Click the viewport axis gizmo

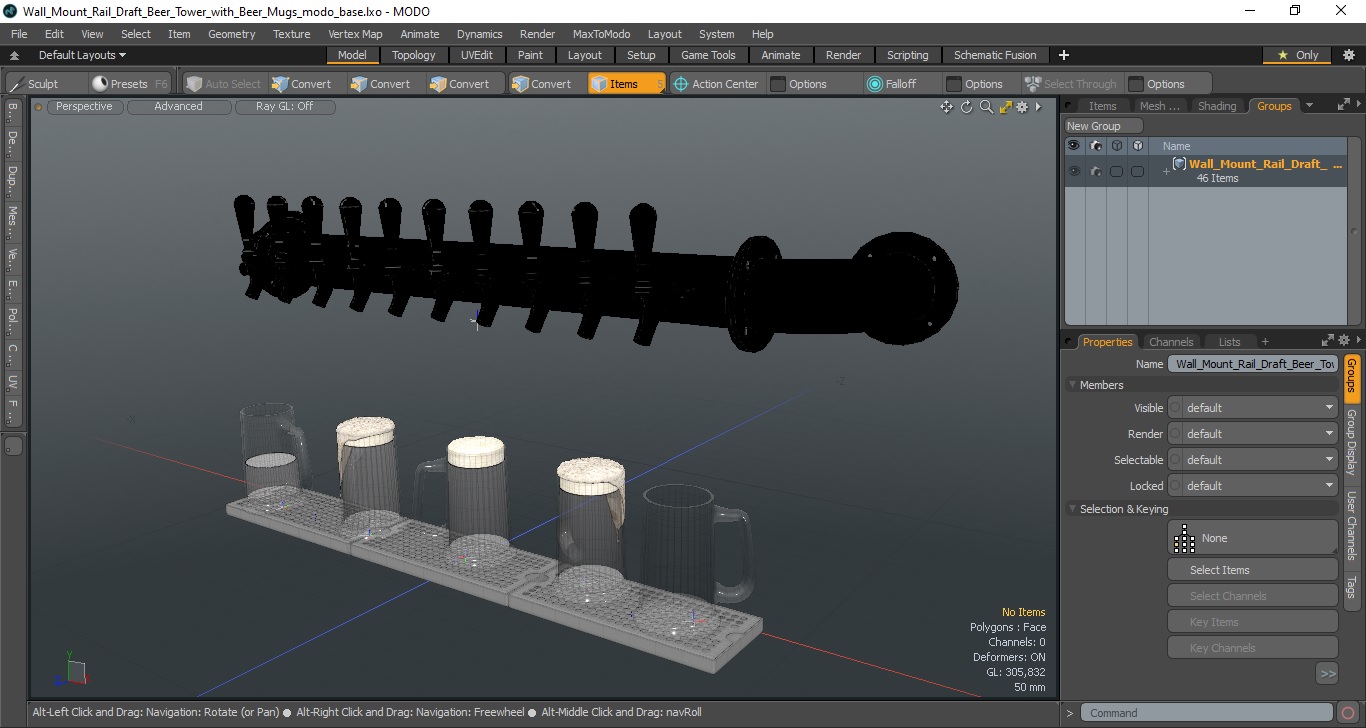[71, 671]
